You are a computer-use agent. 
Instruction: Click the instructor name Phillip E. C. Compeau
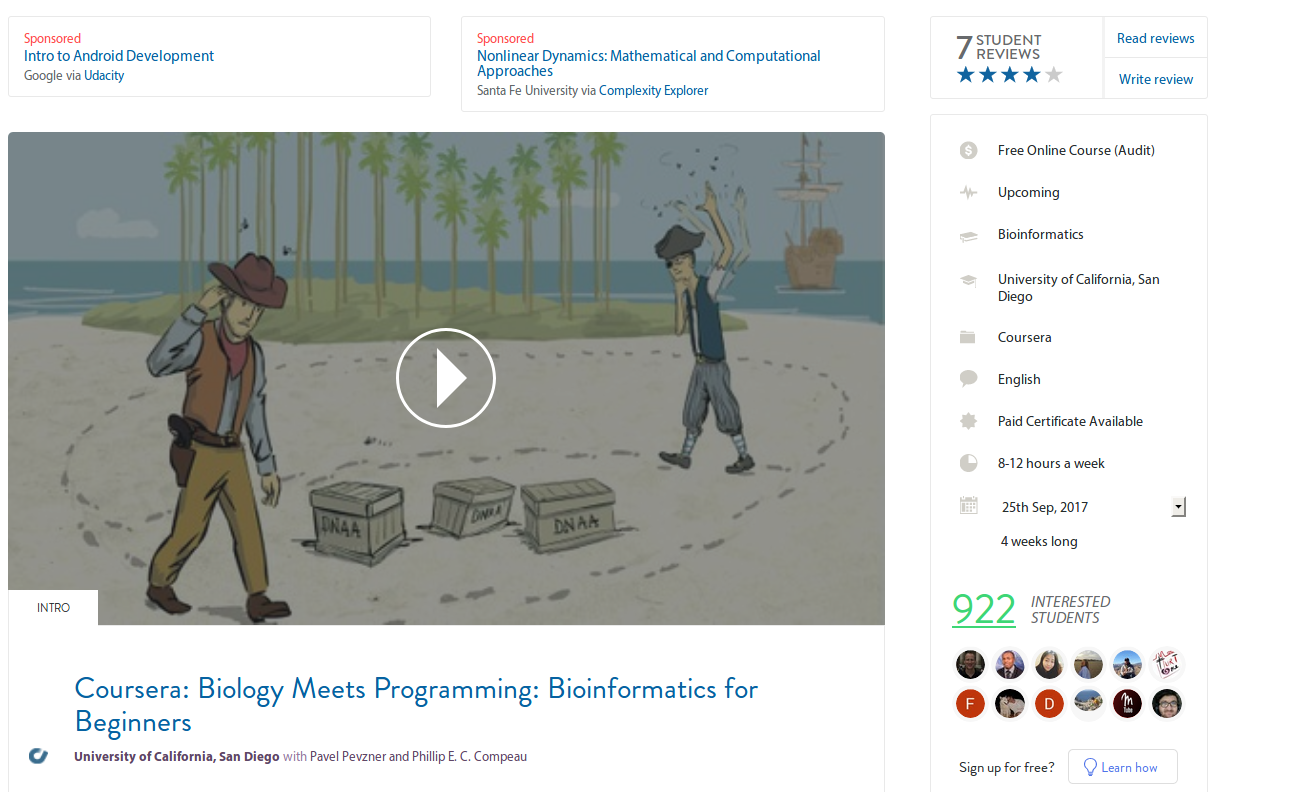coord(469,756)
